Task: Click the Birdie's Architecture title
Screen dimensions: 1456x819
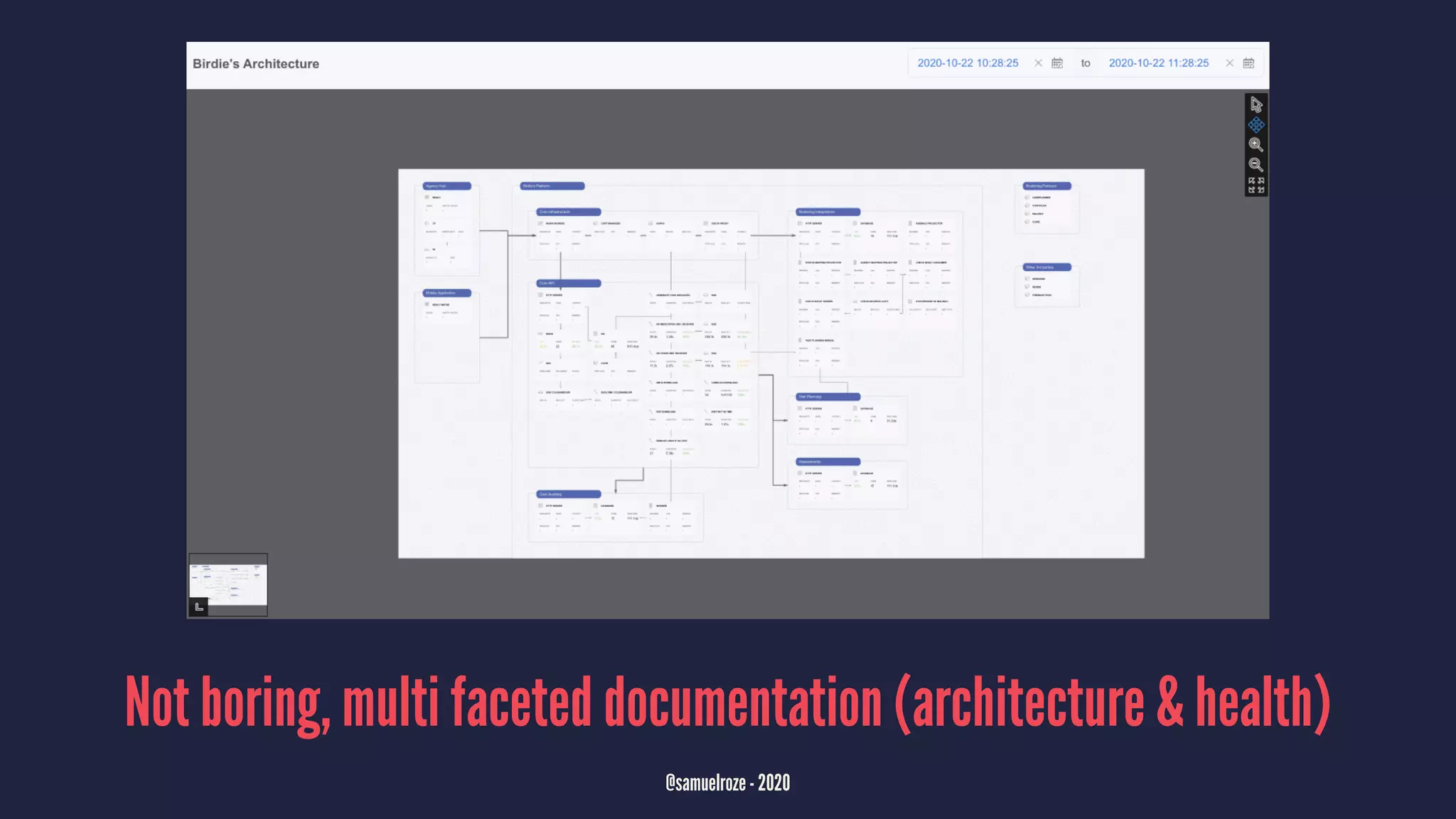Action: coord(256,64)
